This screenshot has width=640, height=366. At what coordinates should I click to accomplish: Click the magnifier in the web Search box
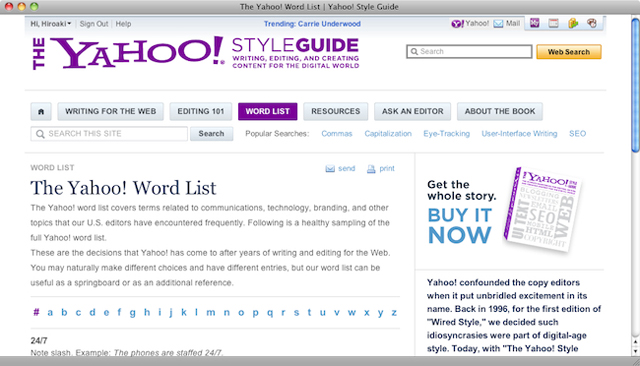click(x=414, y=51)
